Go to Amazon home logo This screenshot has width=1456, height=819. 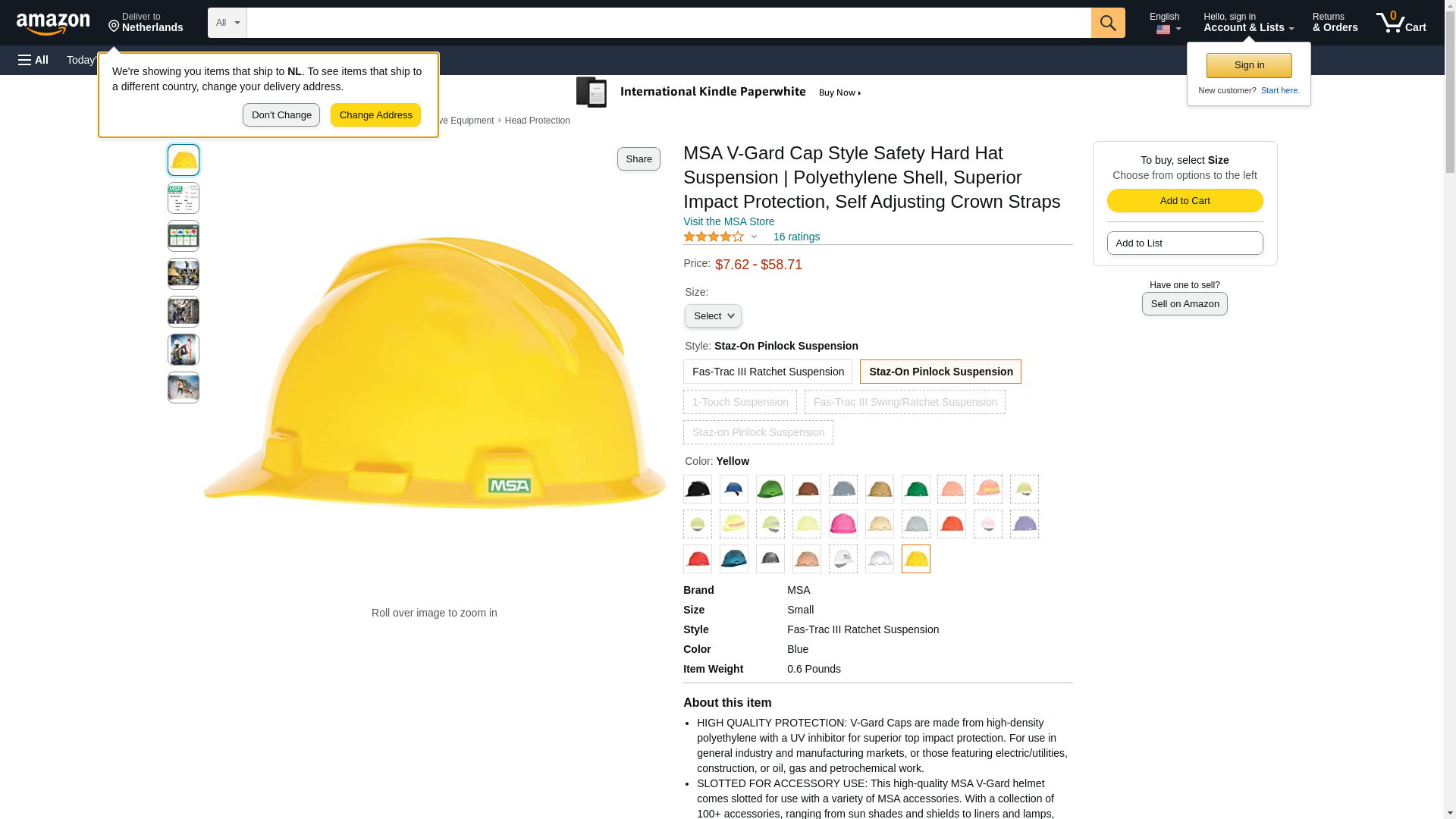click(x=53, y=24)
